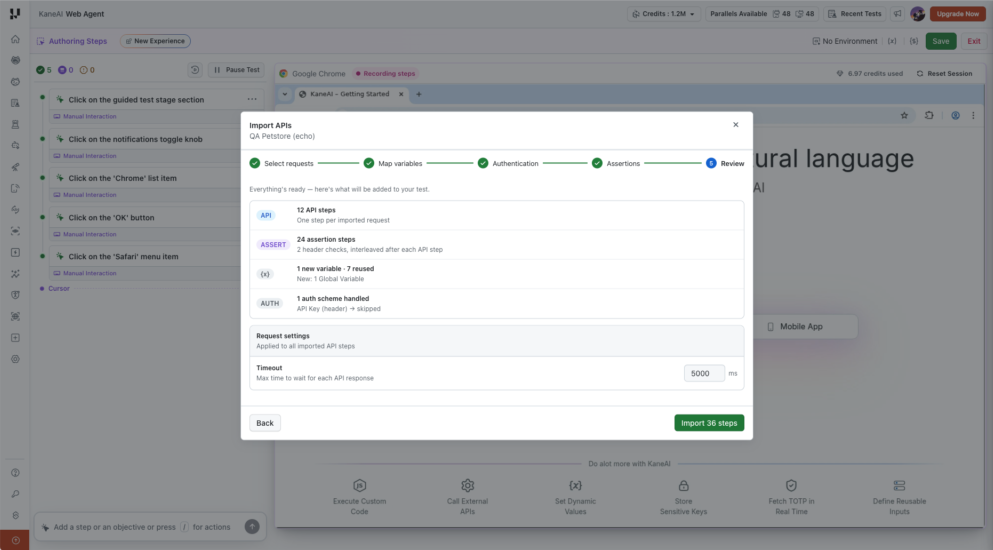Click the API badge icon
The height and width of the screenshot is (550, 993).
click(x=266, y=215)
